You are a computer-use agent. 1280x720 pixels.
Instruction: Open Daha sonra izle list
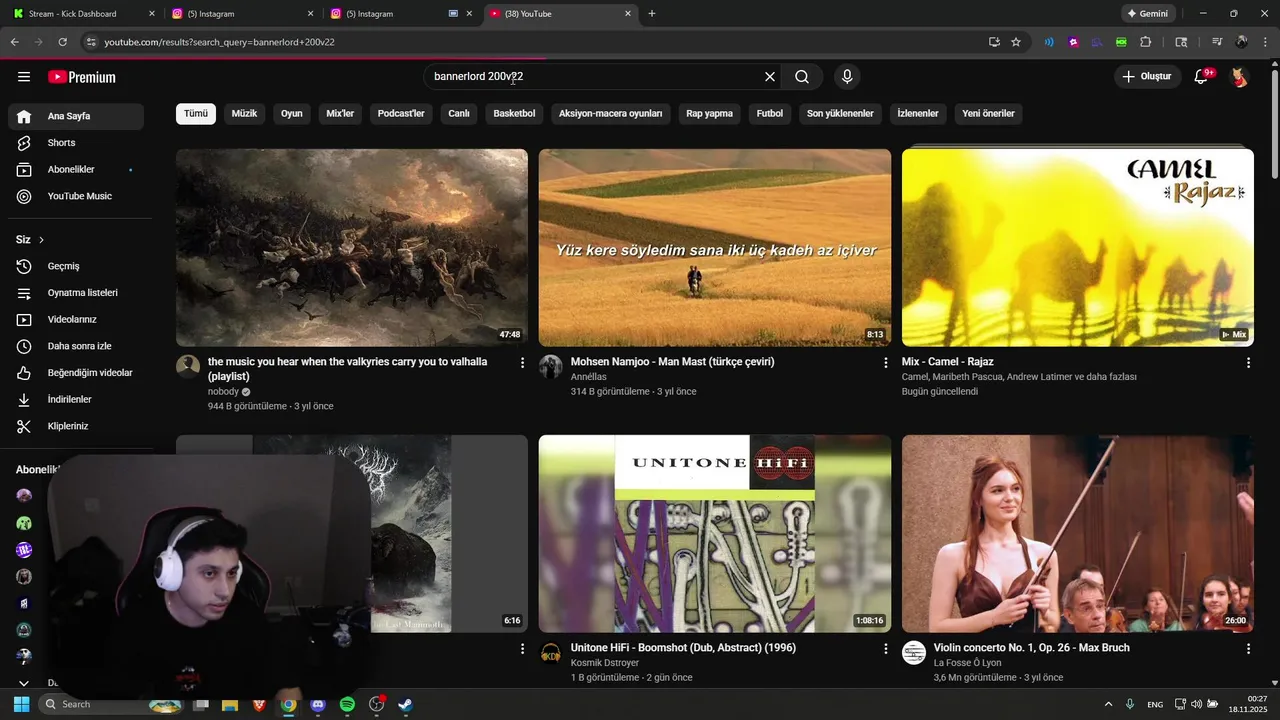coord(76,346)
